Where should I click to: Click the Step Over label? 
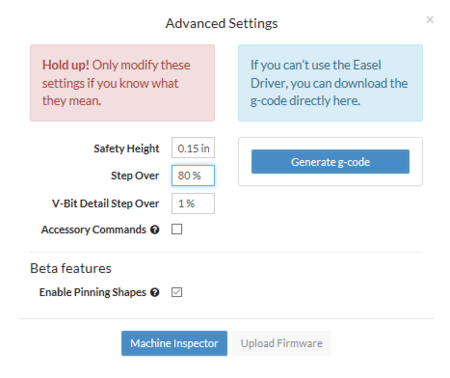[x=135, y=176]
